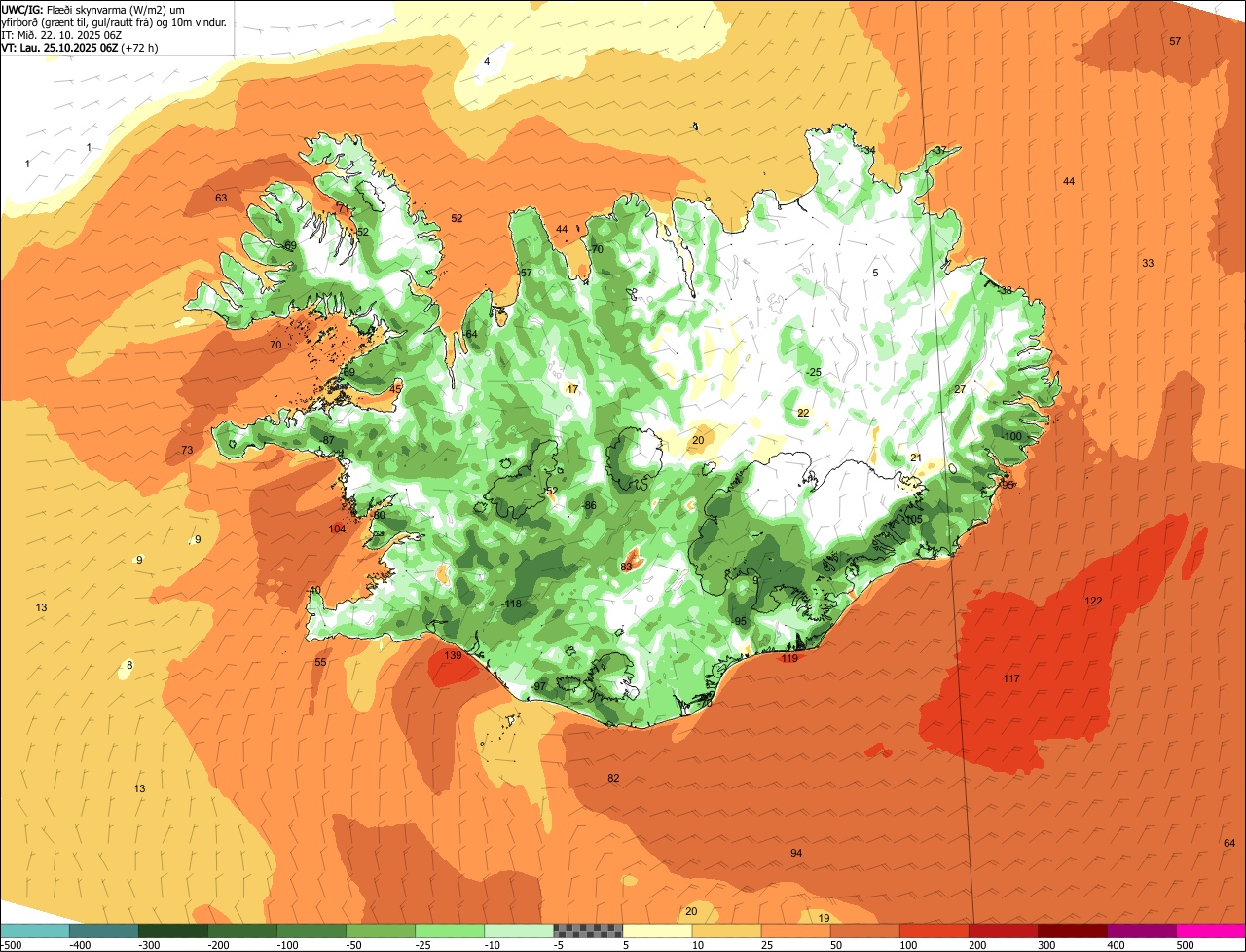Select the '8' value in the southwest sea
Image resolution: width=1246 pixels, height=952 pixels.
click(x=129, y=665)
